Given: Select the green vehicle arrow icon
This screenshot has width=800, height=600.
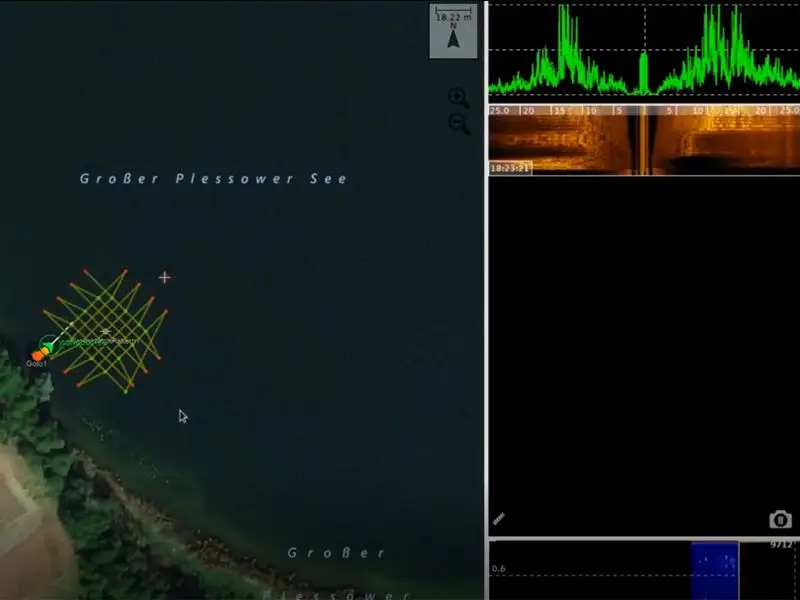Looking at the screenshot, I should (46, 345).
